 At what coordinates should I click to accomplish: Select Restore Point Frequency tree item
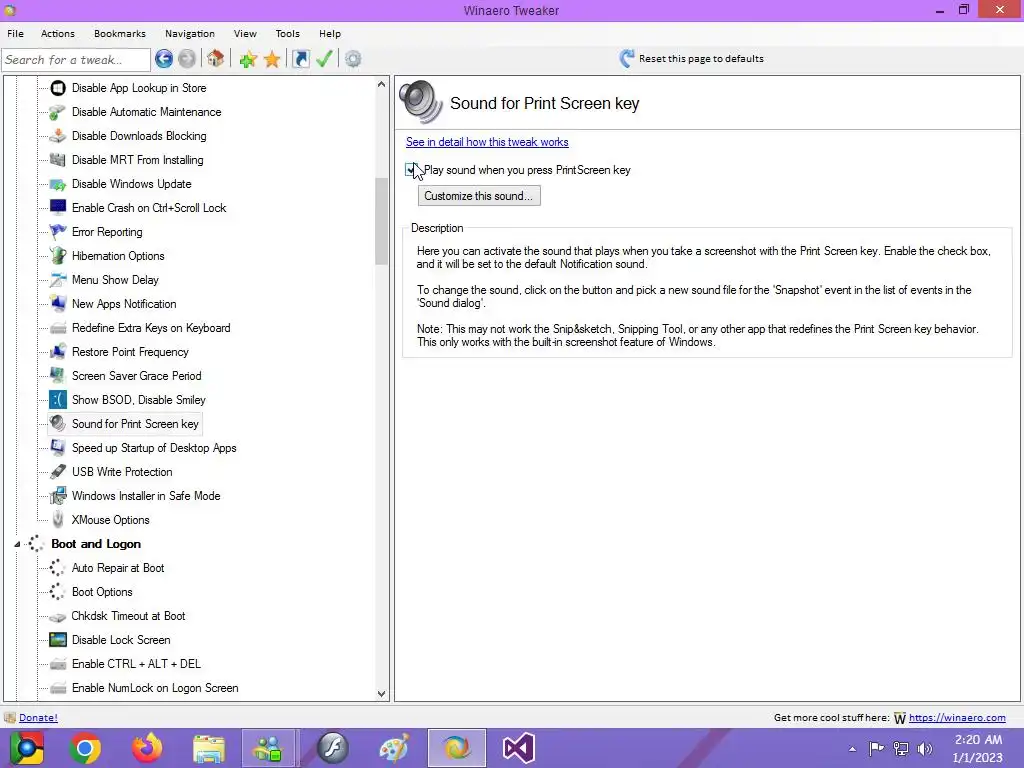click(x=130, y=352)
